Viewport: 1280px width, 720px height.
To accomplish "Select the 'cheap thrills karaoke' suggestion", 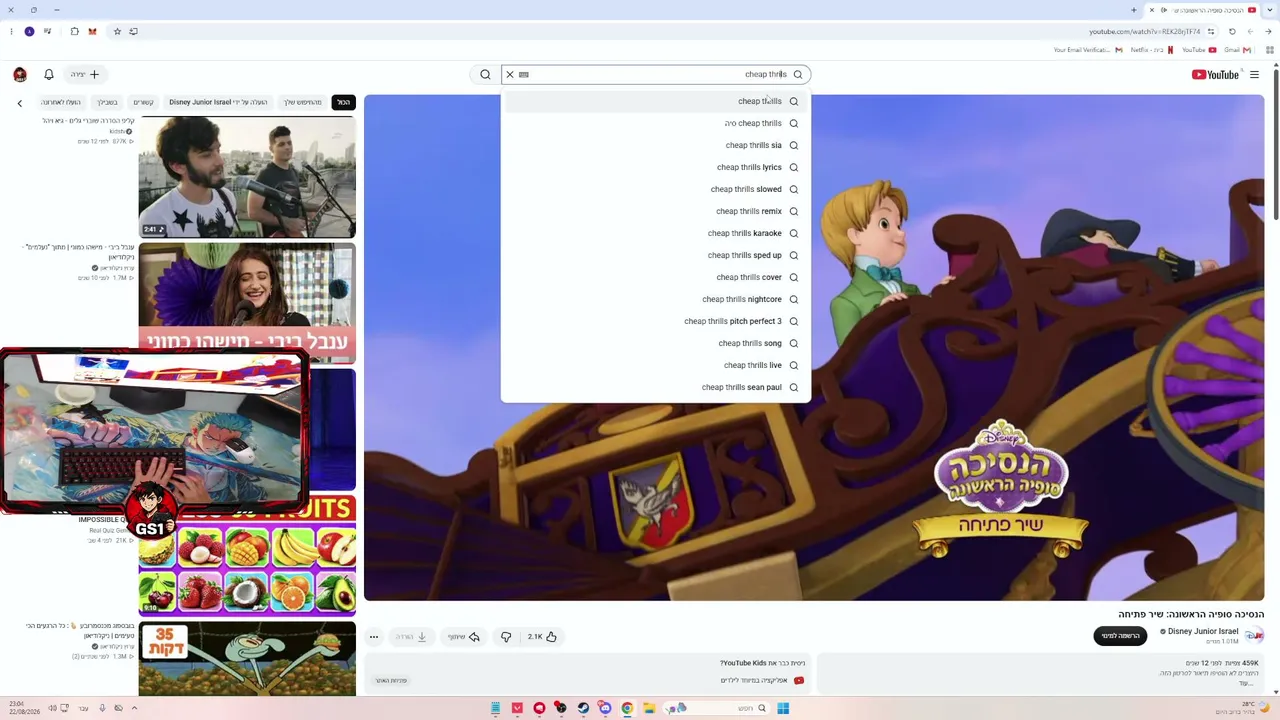I will pos(656,233).
